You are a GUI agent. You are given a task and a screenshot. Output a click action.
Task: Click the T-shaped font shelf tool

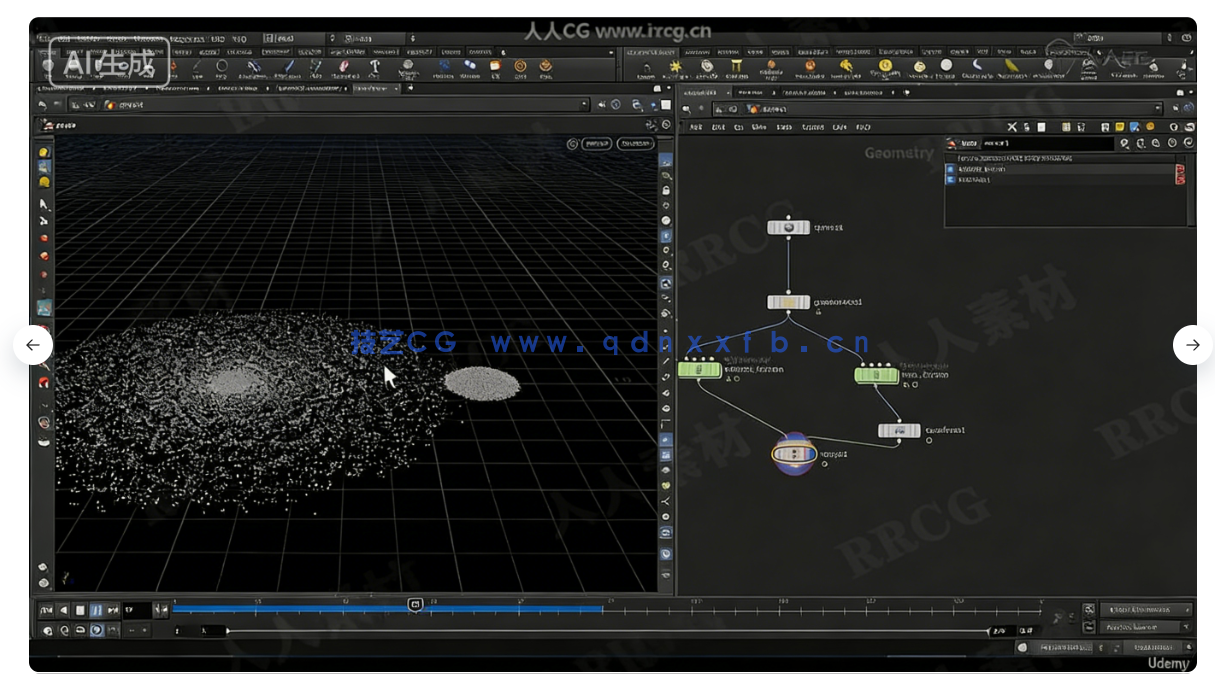click(375, 67)
